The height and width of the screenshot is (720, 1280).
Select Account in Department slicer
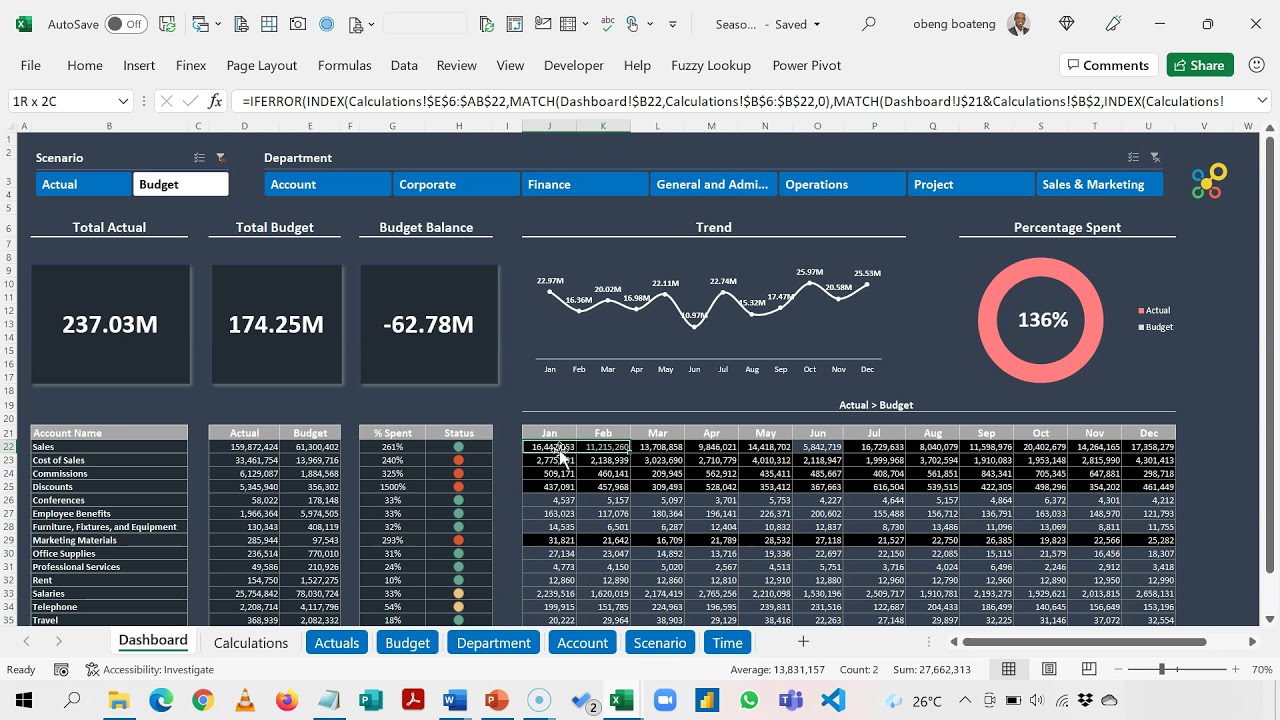pos(328,184)
